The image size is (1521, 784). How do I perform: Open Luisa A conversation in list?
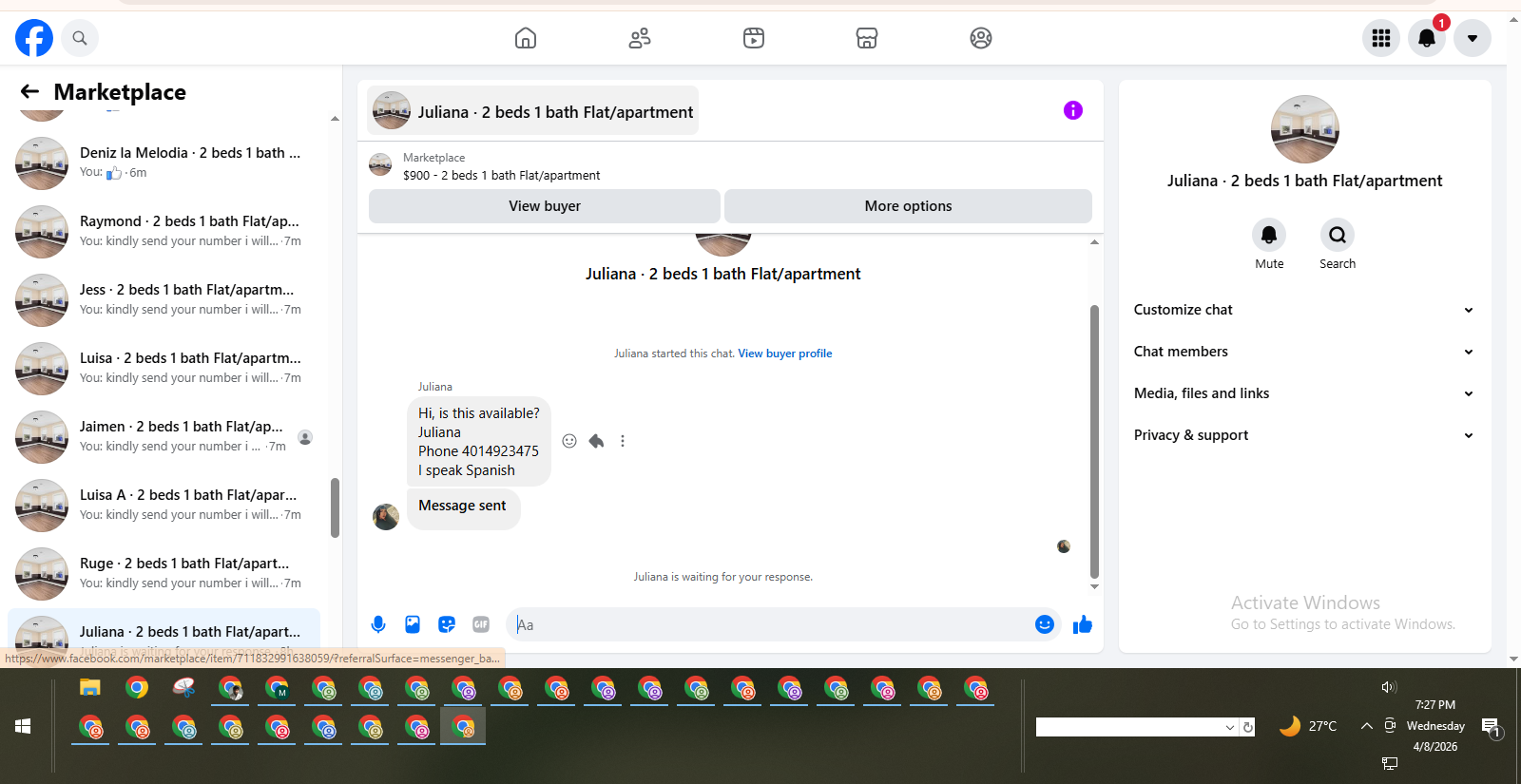164,505
